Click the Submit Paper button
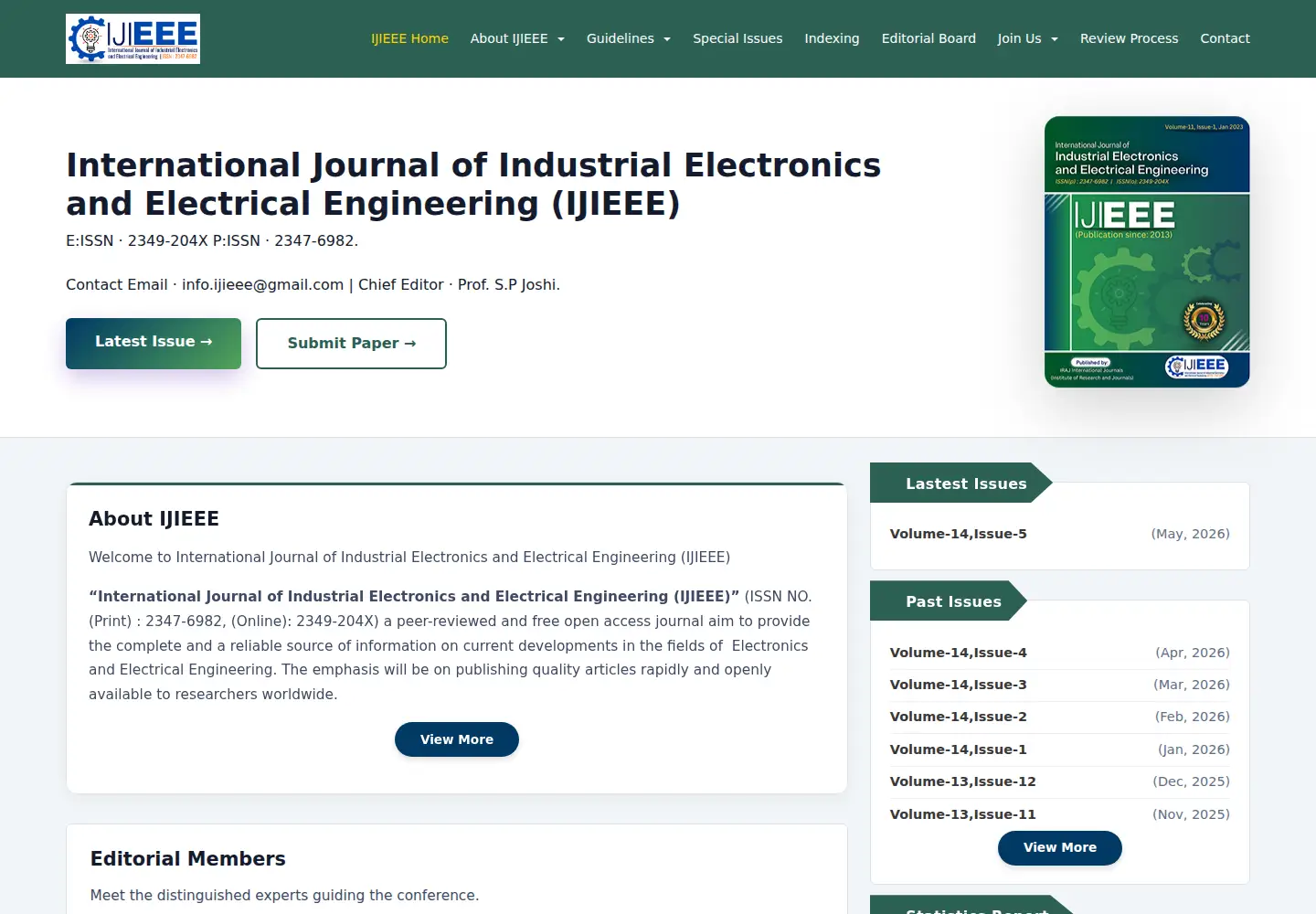The image size is (1316, 914). pyautogui.click(x=351, y=344)
